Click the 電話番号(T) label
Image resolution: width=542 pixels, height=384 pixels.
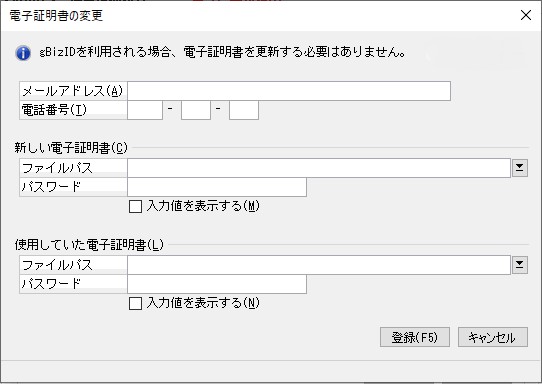pyautogui.click(x=54, y=110)
